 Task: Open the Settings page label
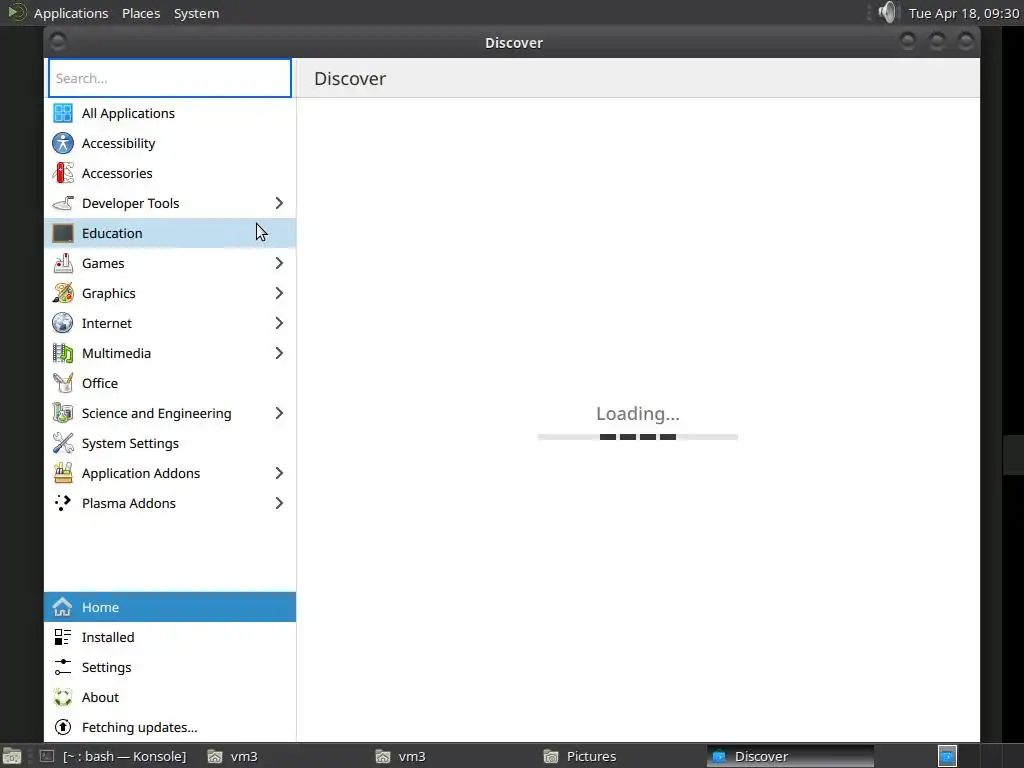pos(106,667)
